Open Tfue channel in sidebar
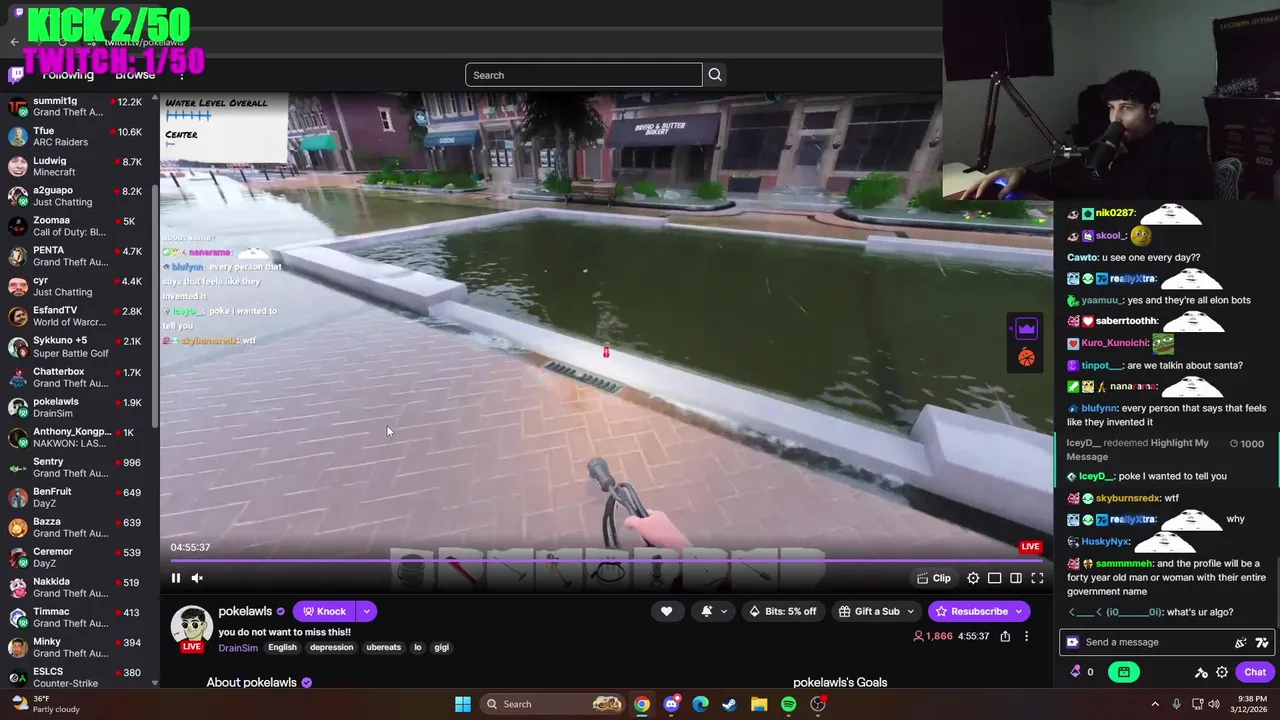1280x720 pixels. pos(76,136)
